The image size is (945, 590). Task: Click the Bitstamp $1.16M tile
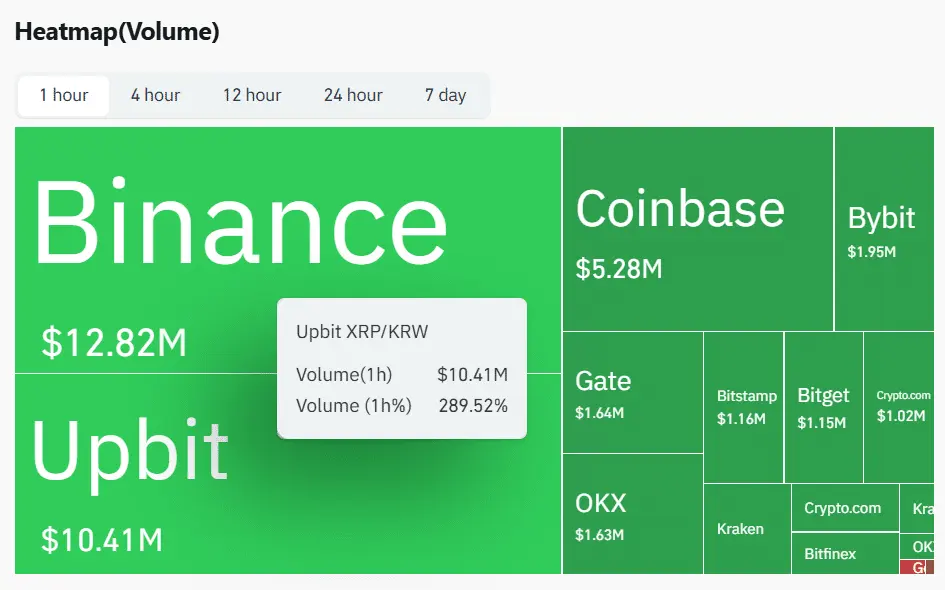tap(746, 405)
